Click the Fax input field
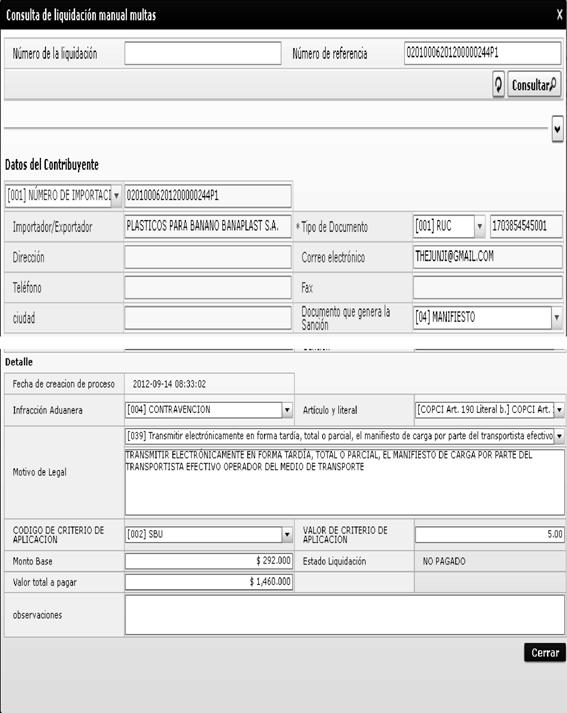The height and width of the screenshot is (713, 567). tap(488, 288)
